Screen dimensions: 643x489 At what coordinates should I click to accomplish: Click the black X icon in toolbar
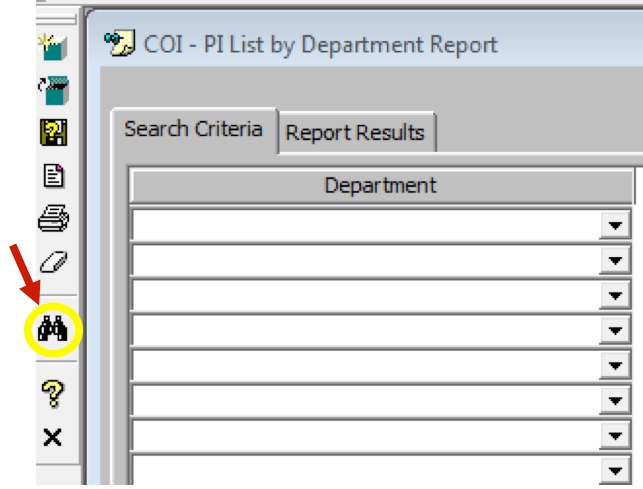click(x=52, y=437)
